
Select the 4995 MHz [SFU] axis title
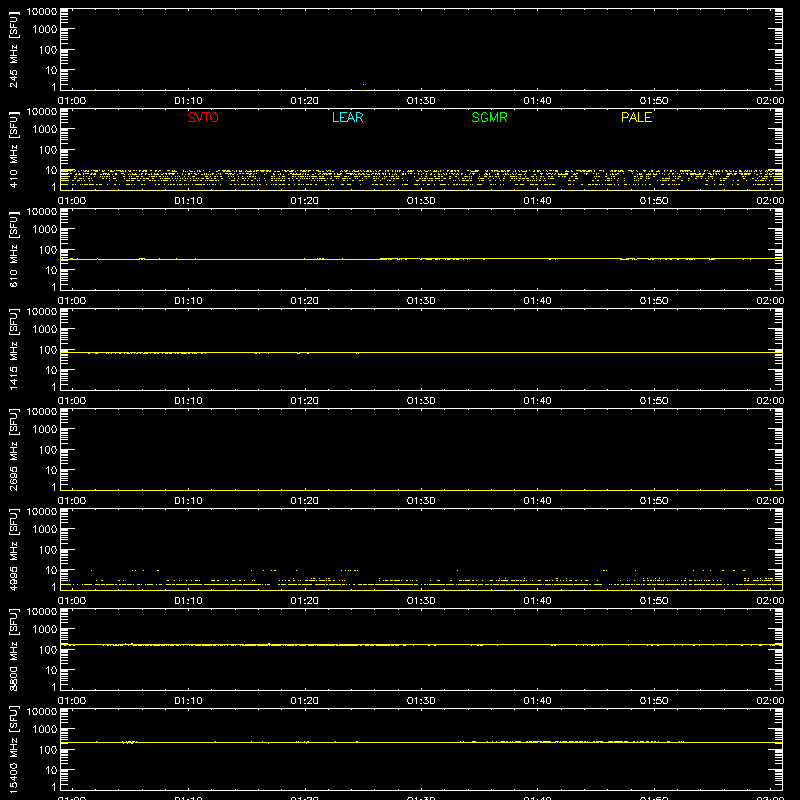(13, 549)
